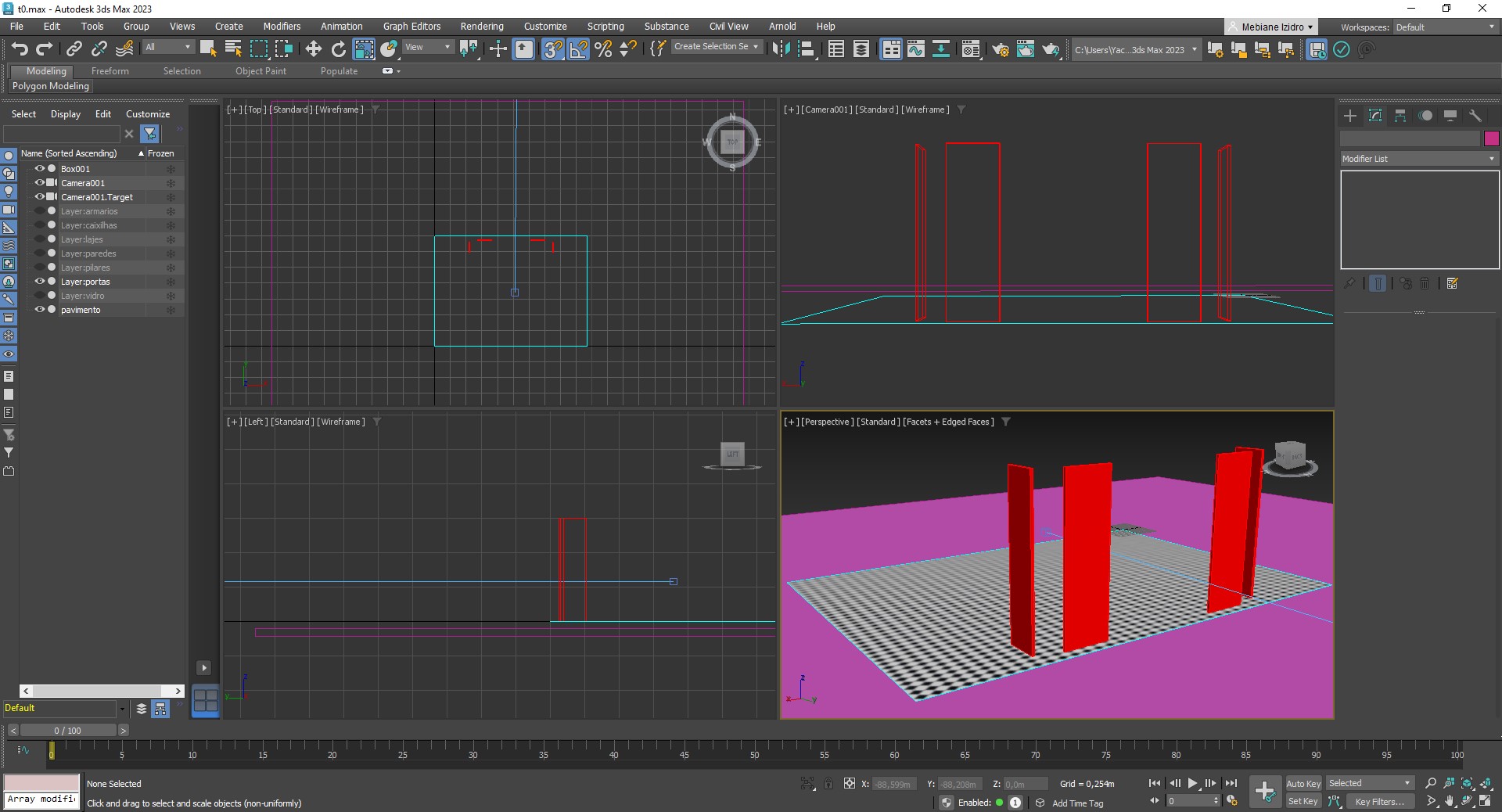The image size is (1502, 812).
Task: Open the Utilities wrench panel tab
Action: 1475,116
